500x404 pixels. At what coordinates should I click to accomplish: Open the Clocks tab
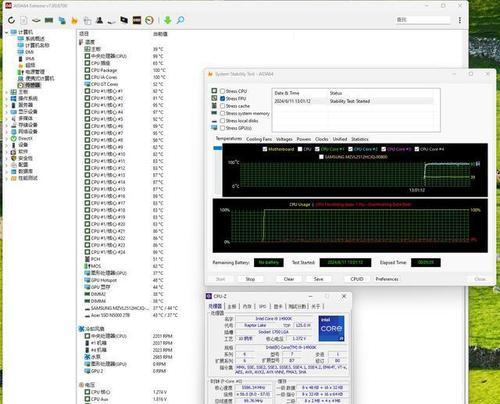tap(322, 139)
